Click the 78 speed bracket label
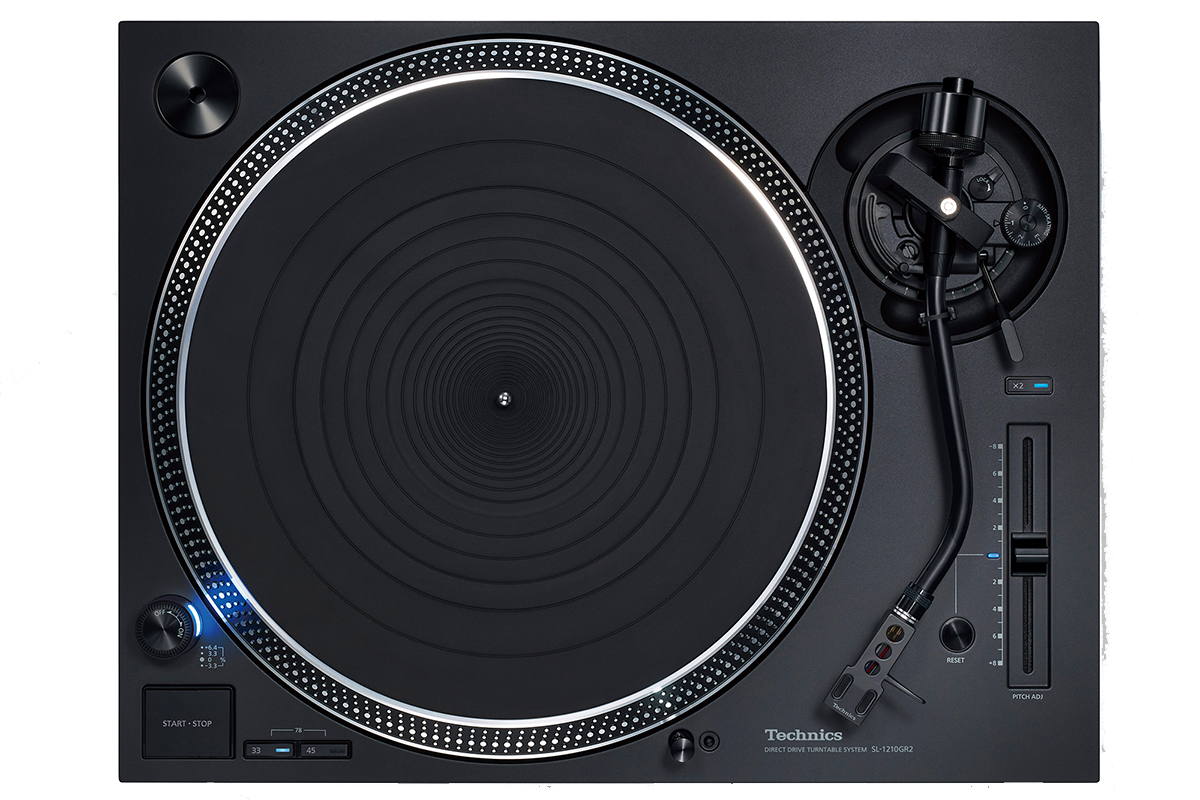This screenshot has height=800, width=1200. tap(298, 731)
